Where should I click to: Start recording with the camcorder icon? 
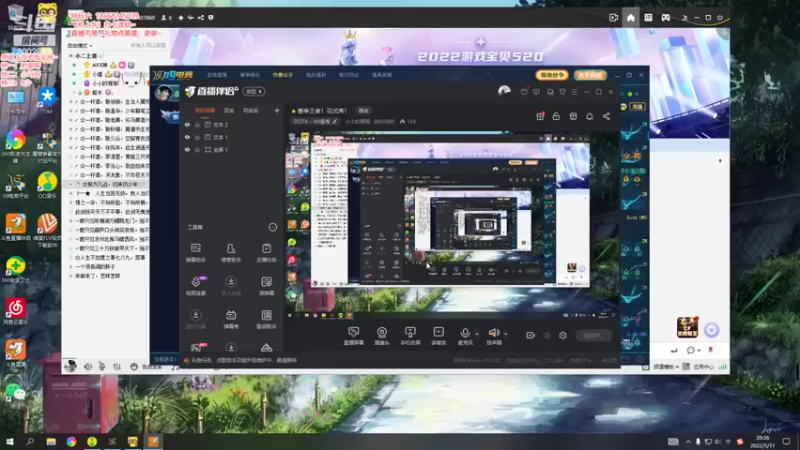tap(530, 336)
